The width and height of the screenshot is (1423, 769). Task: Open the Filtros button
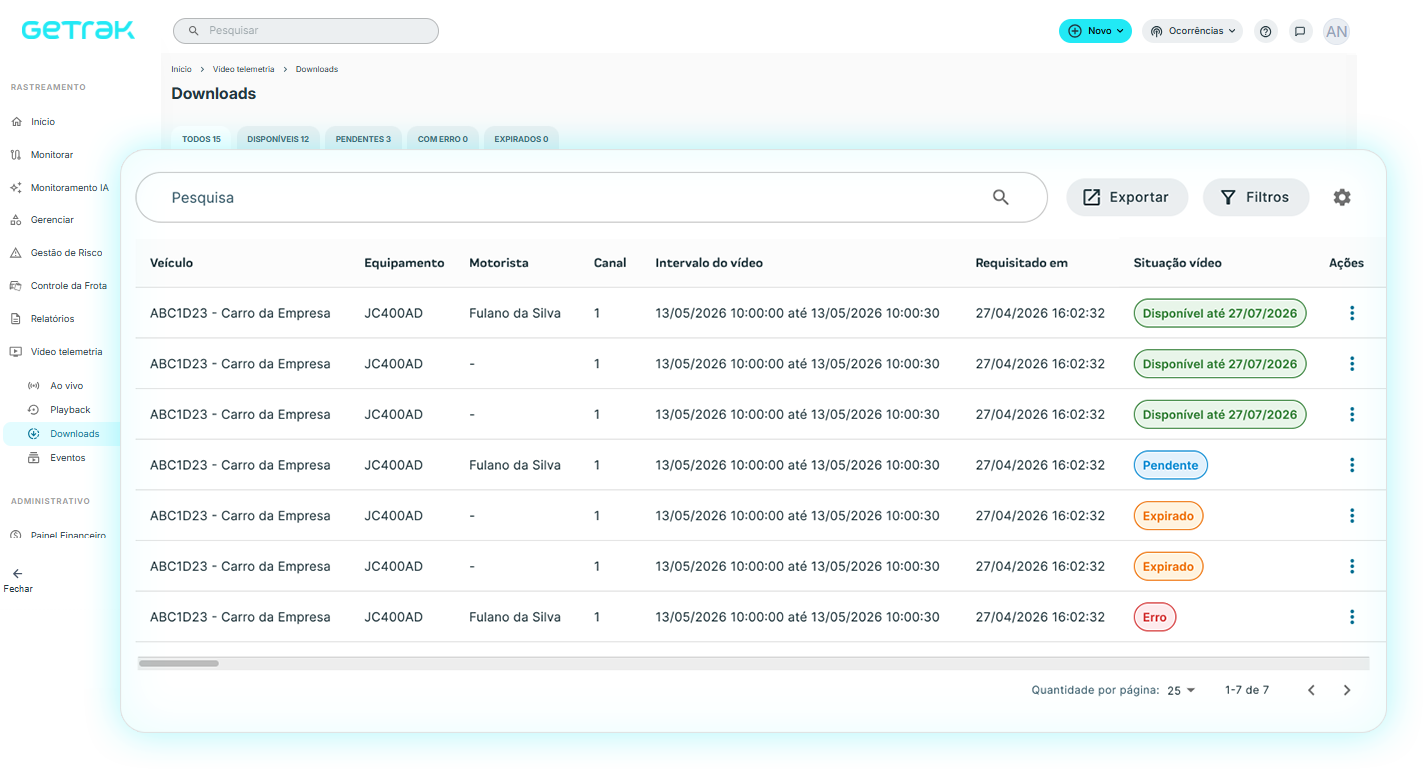1256,197
